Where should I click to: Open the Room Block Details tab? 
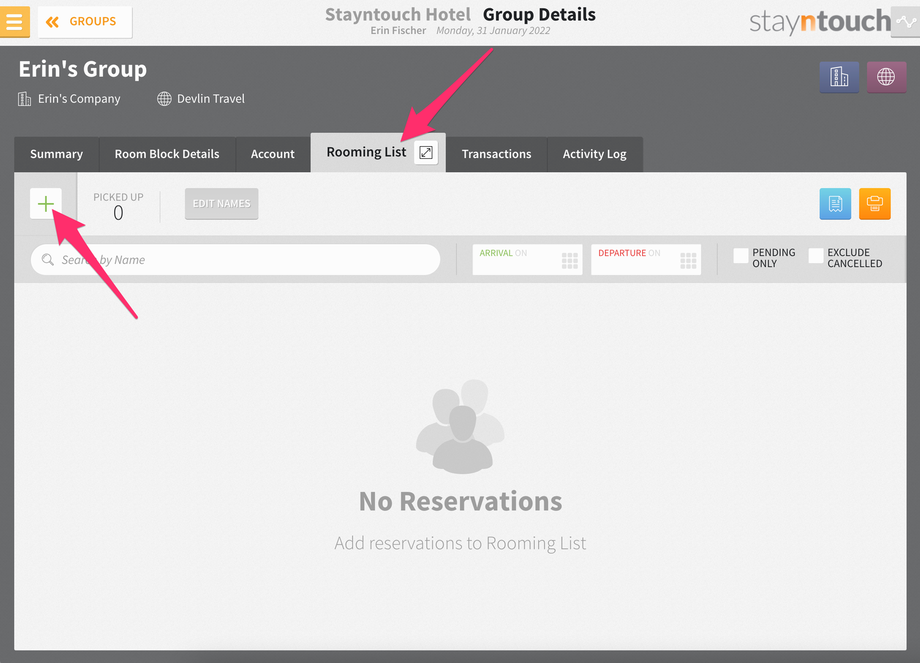pyautogui.click(x=167, y=154)
